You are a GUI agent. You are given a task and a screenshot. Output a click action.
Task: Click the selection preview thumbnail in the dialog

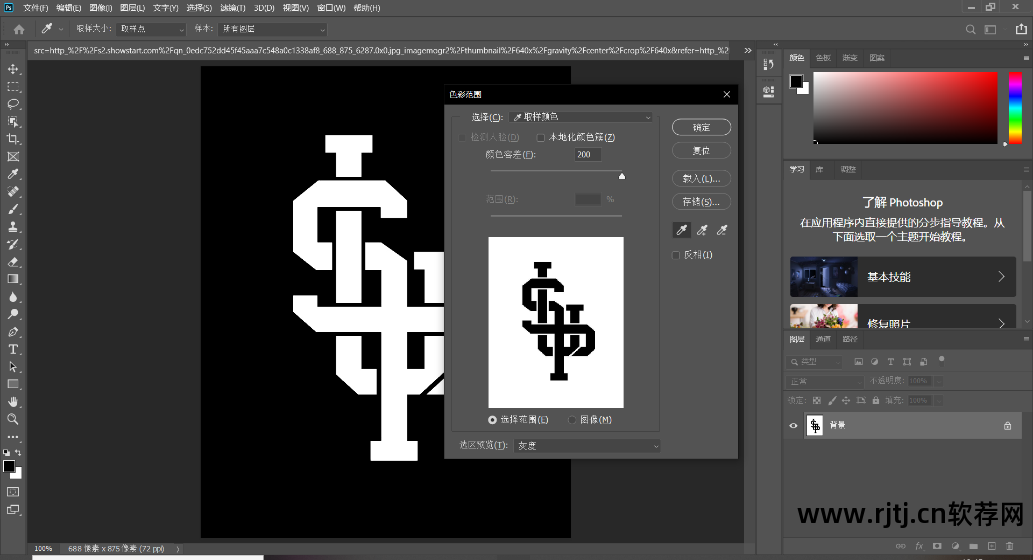pyautogui.click(x=556, y=322)
